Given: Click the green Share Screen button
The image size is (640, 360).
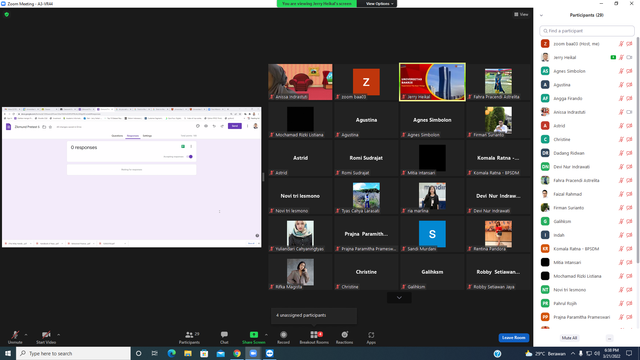Looking at the screenshot, I should point(253,337).
